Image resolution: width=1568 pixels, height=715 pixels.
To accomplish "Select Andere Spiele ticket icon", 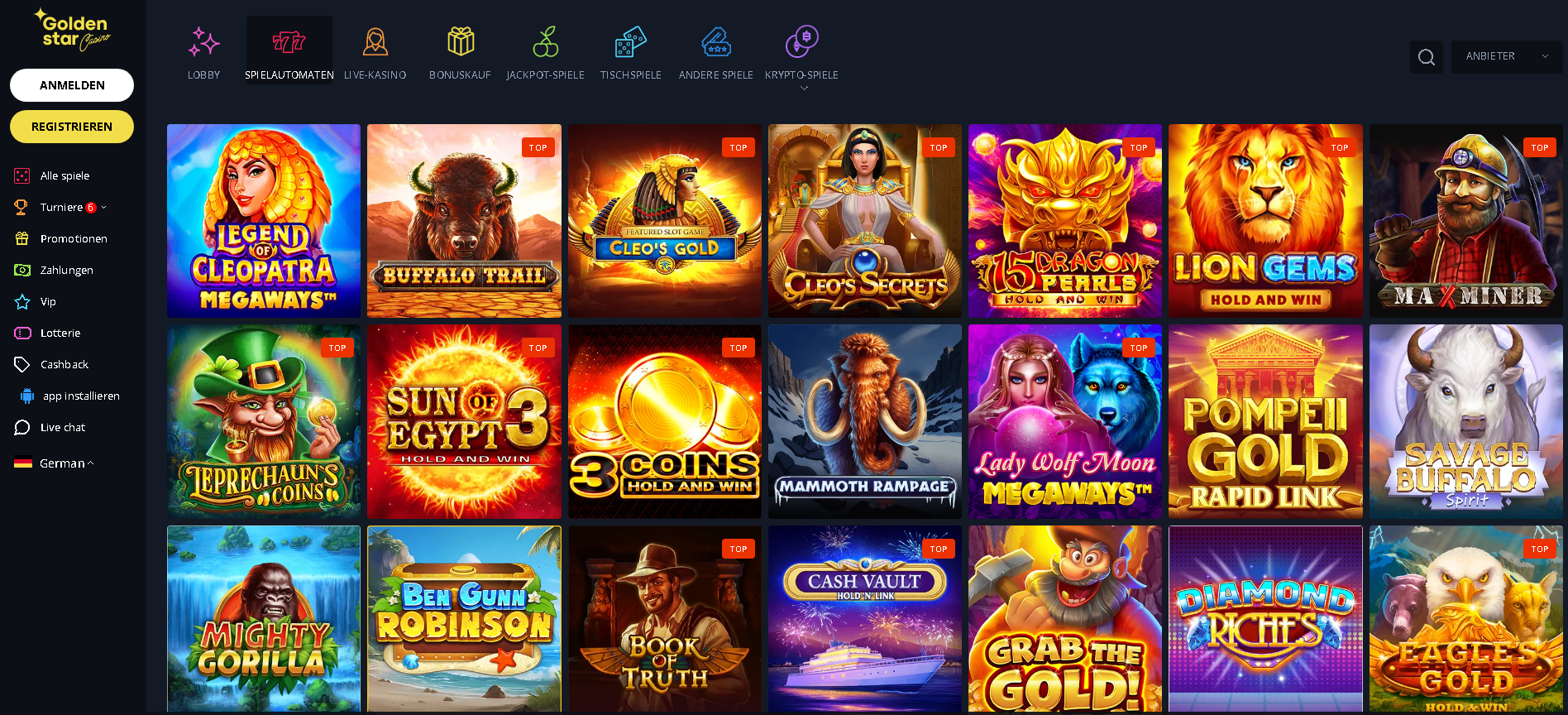I will click(716, 41).
